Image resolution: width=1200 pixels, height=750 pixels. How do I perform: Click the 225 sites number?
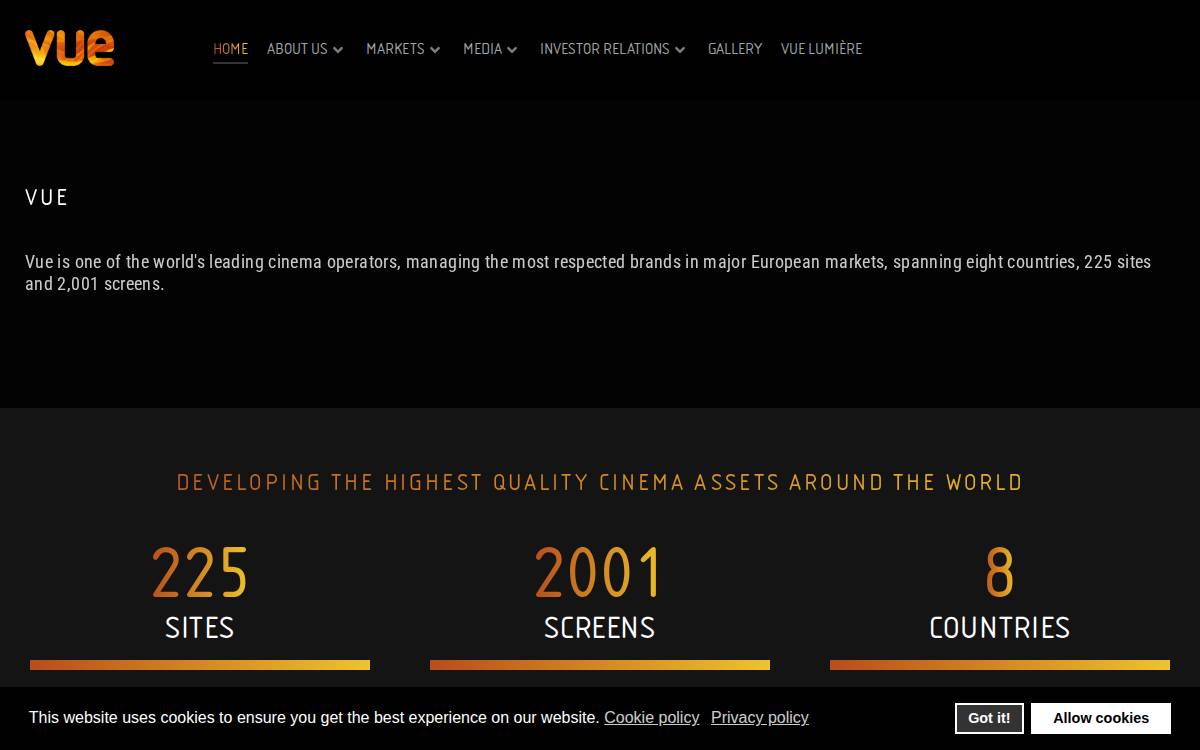click(x=200, y=573)
